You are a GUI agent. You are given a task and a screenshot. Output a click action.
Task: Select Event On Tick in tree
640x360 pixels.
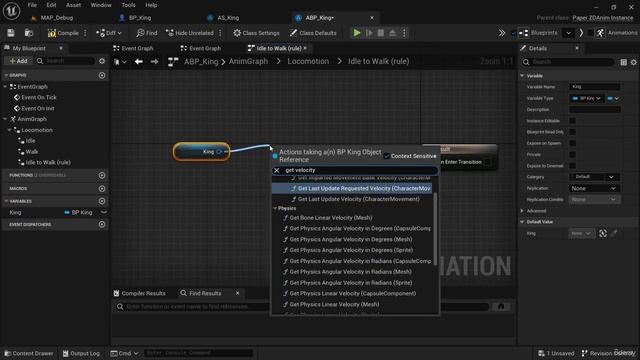pyautogui.click(x=39, y=98)
